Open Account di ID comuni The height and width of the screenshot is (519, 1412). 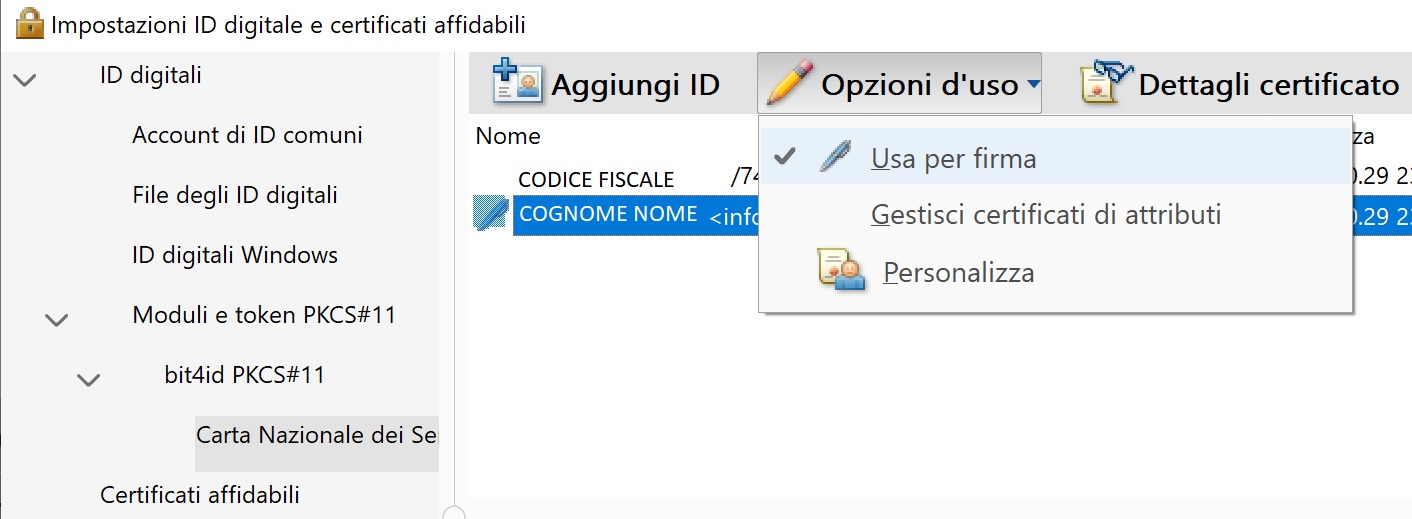(247, 135)
